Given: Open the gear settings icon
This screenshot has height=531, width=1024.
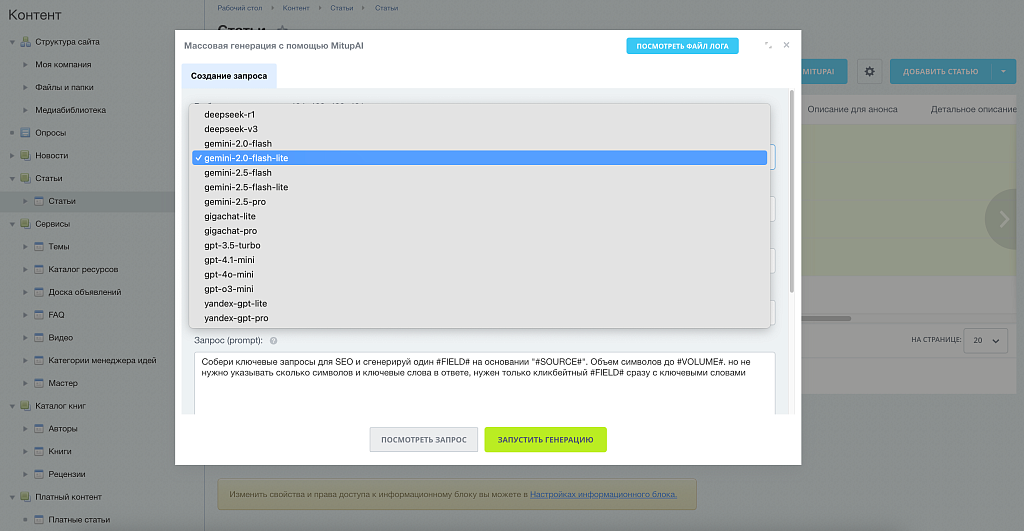Looking at the screenshot, I should 869,72.
